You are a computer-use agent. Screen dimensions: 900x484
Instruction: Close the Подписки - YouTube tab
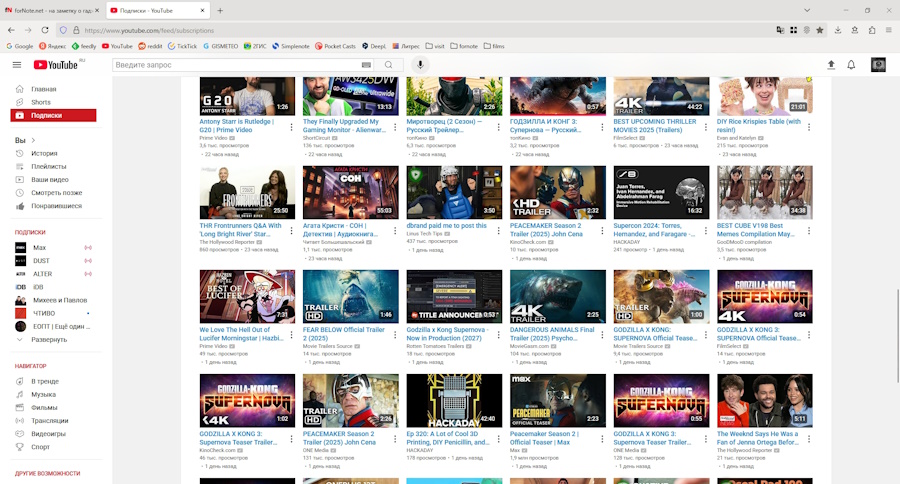202,10
